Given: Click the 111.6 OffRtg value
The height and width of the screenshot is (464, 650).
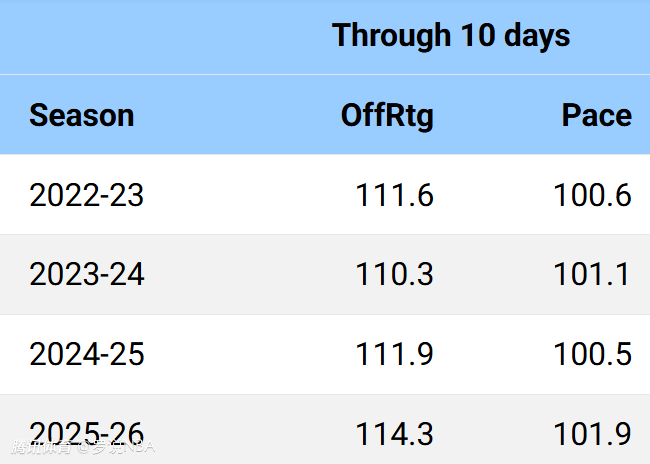Looking at the screenshot, I should click(394, 195).
